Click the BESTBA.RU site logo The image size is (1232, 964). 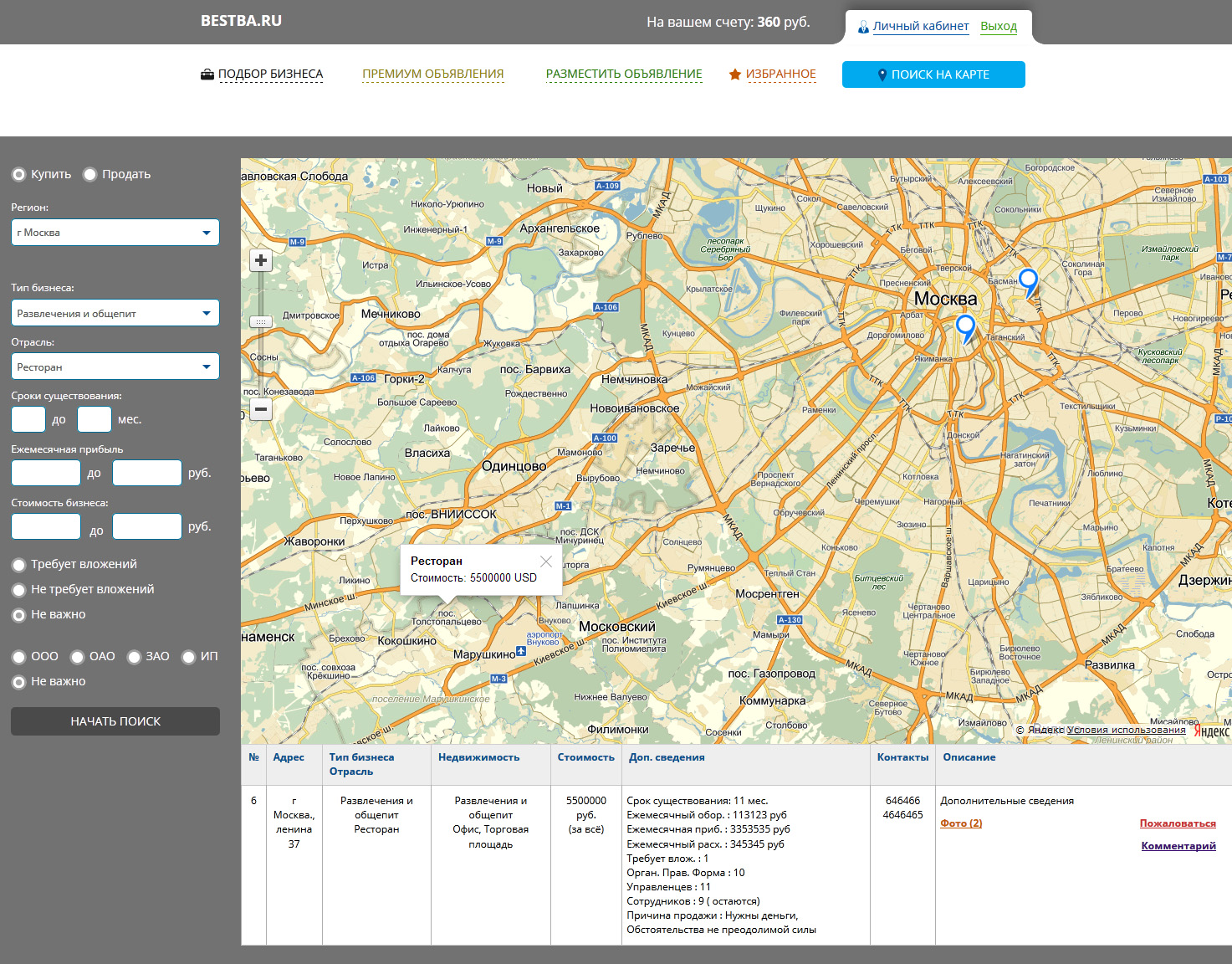tap(241, 21)
